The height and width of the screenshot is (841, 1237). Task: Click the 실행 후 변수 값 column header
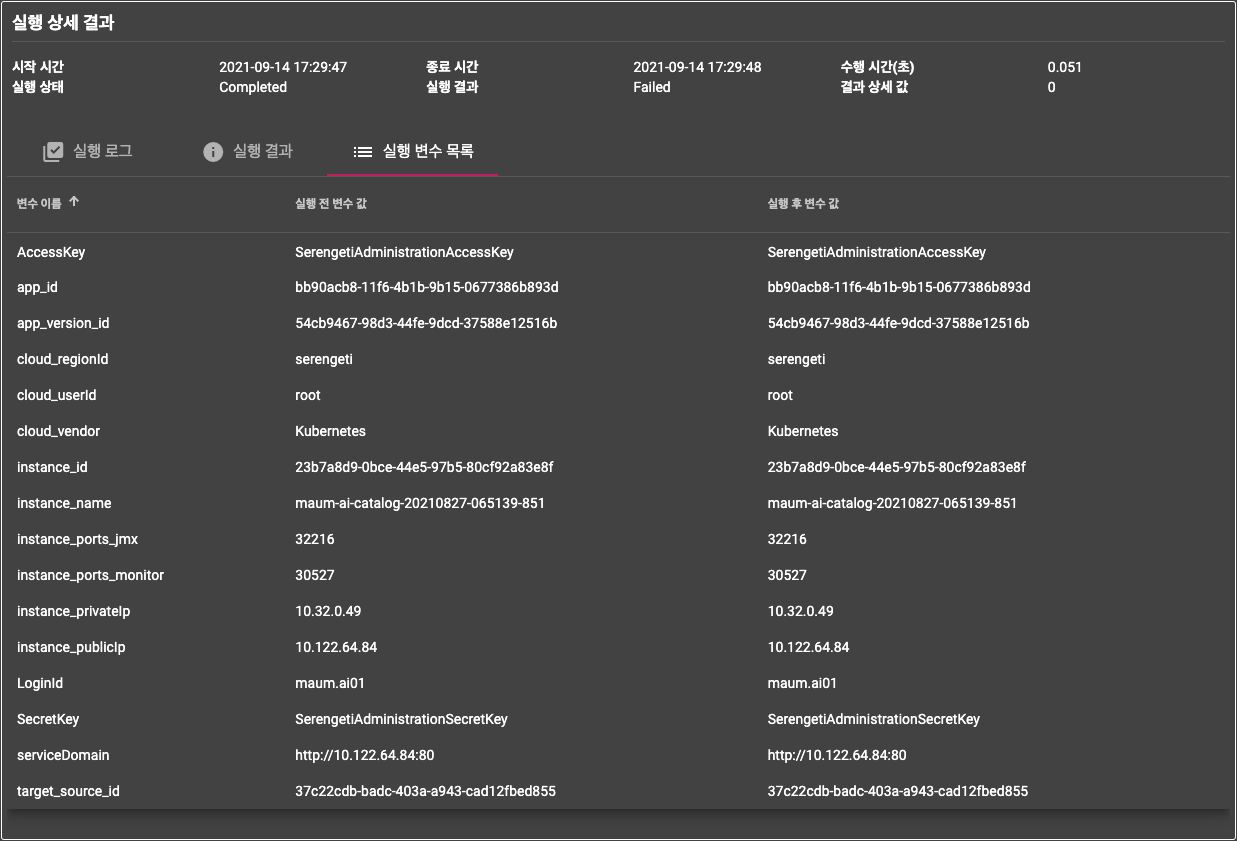pyautogui.click(x=803, y=203)
